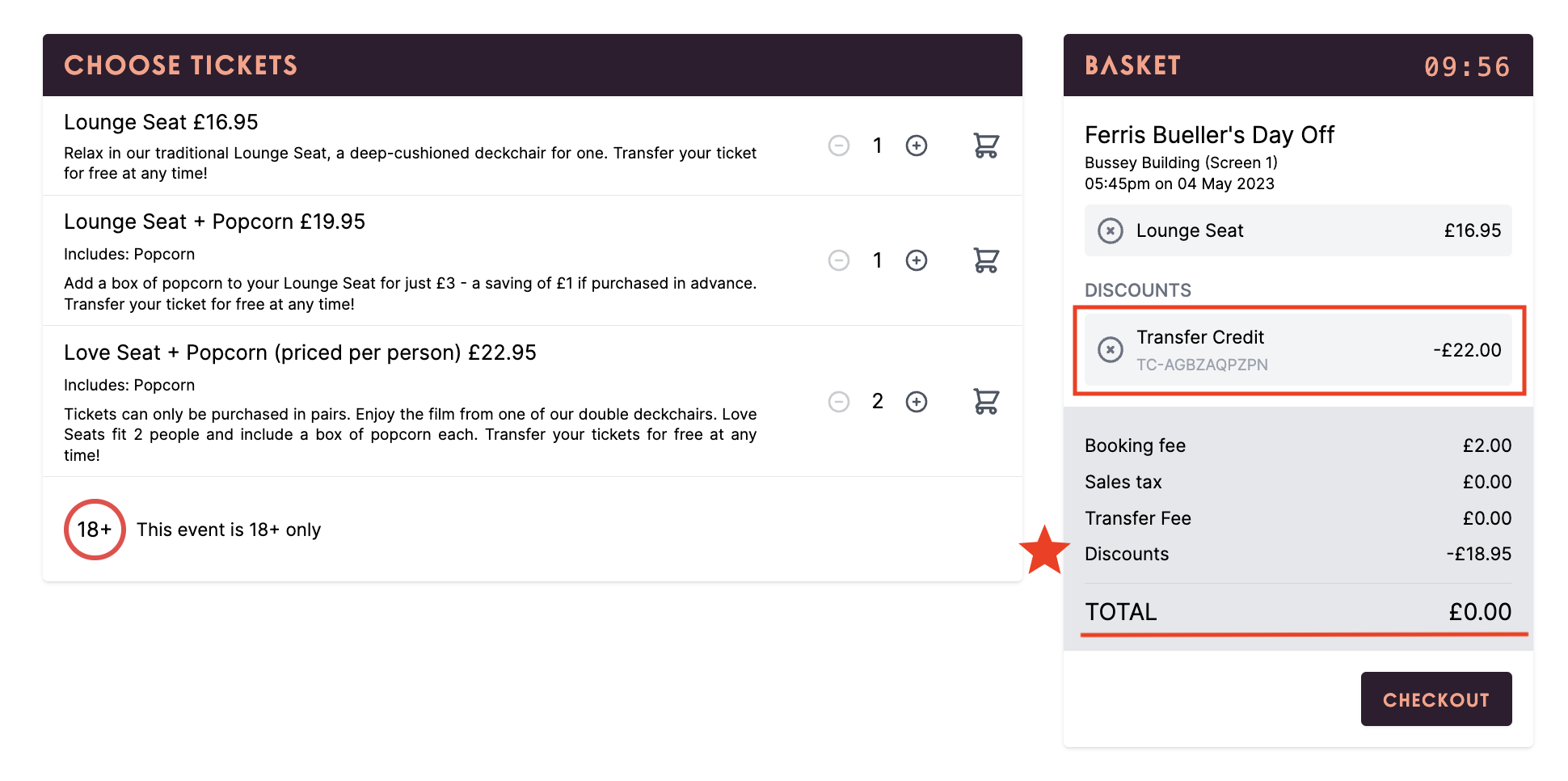Decrease Lounge Seat + Popcorn quantity
This screenshot has height=781, width=1568.
coord(839,260)
